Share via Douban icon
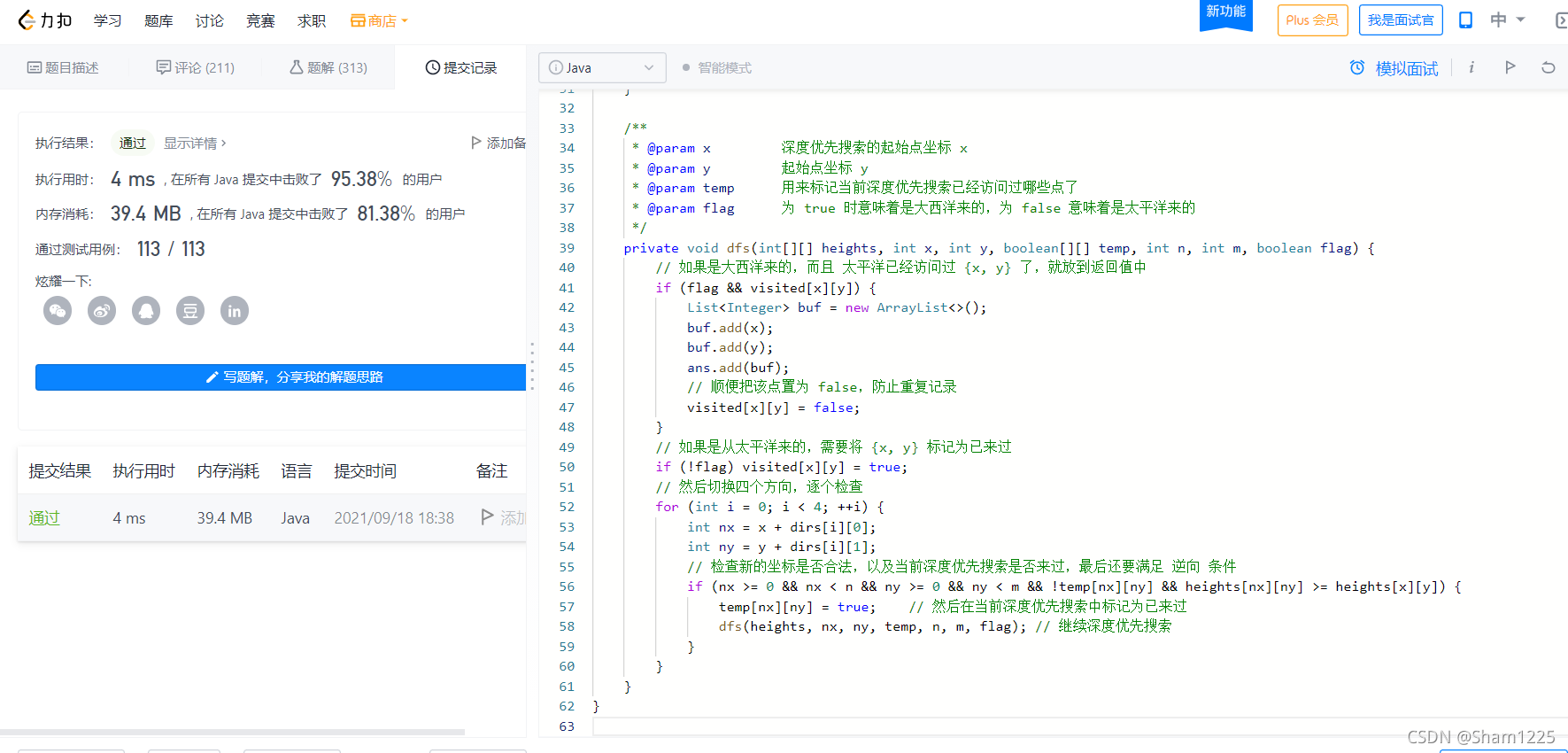Viewport: 1568px width, 753px height. (190, 311)
